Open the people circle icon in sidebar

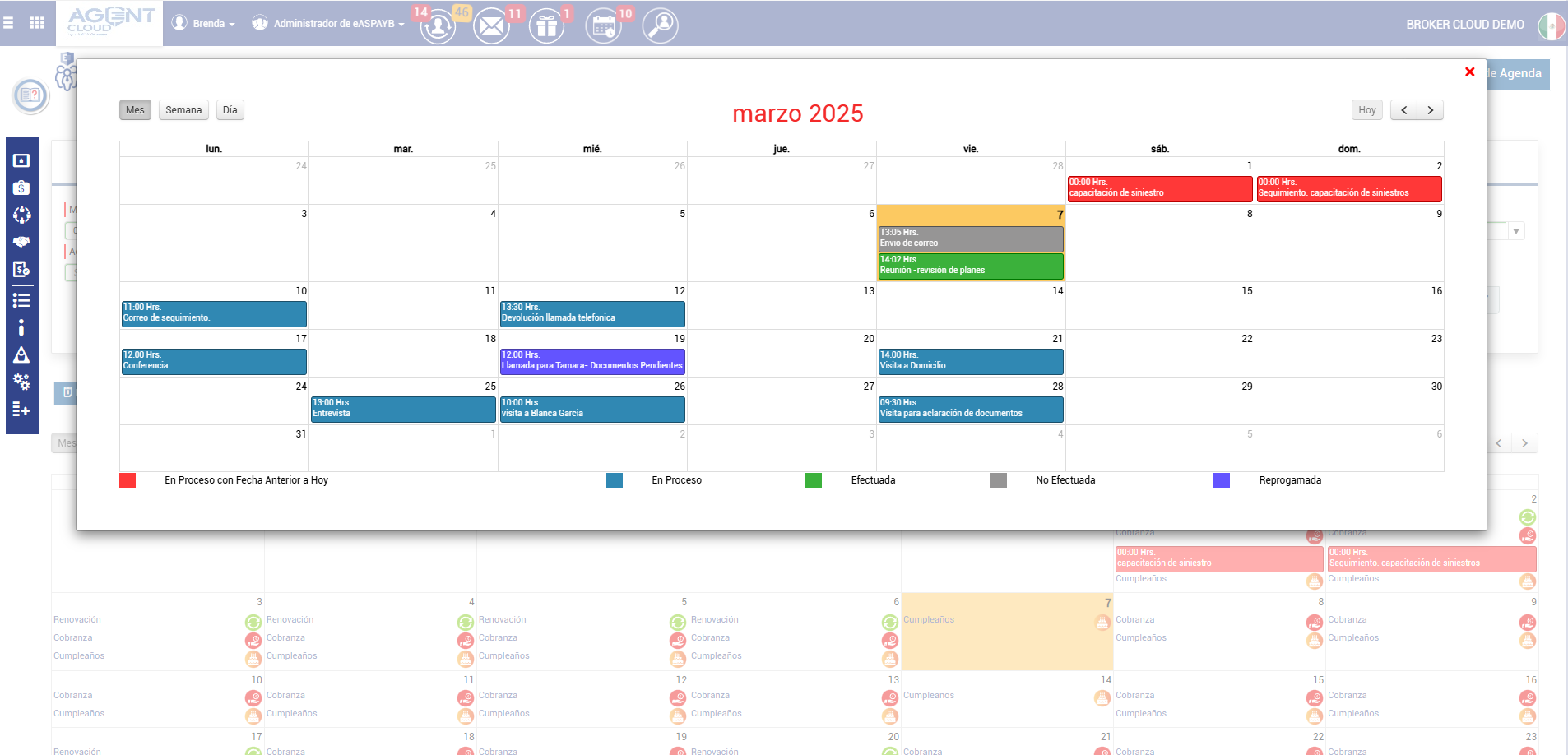pos(21,215)
